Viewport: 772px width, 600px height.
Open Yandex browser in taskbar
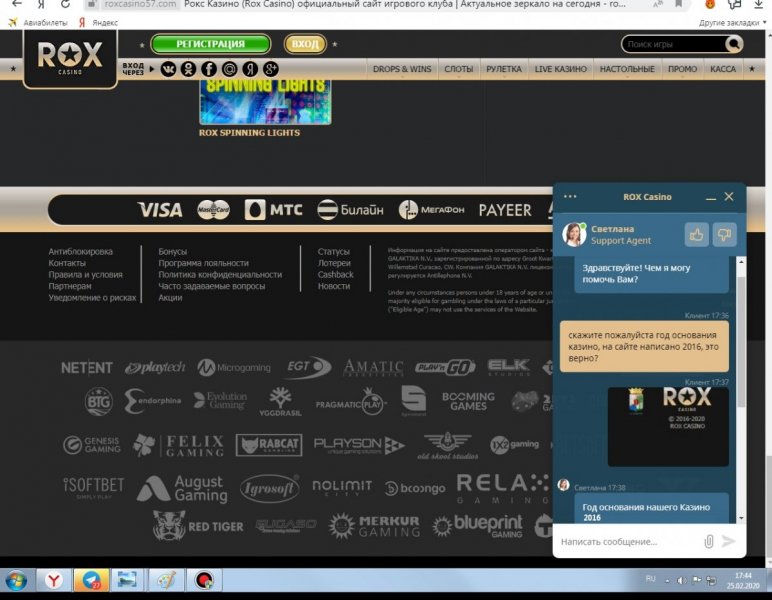click(x=54, y=581)
